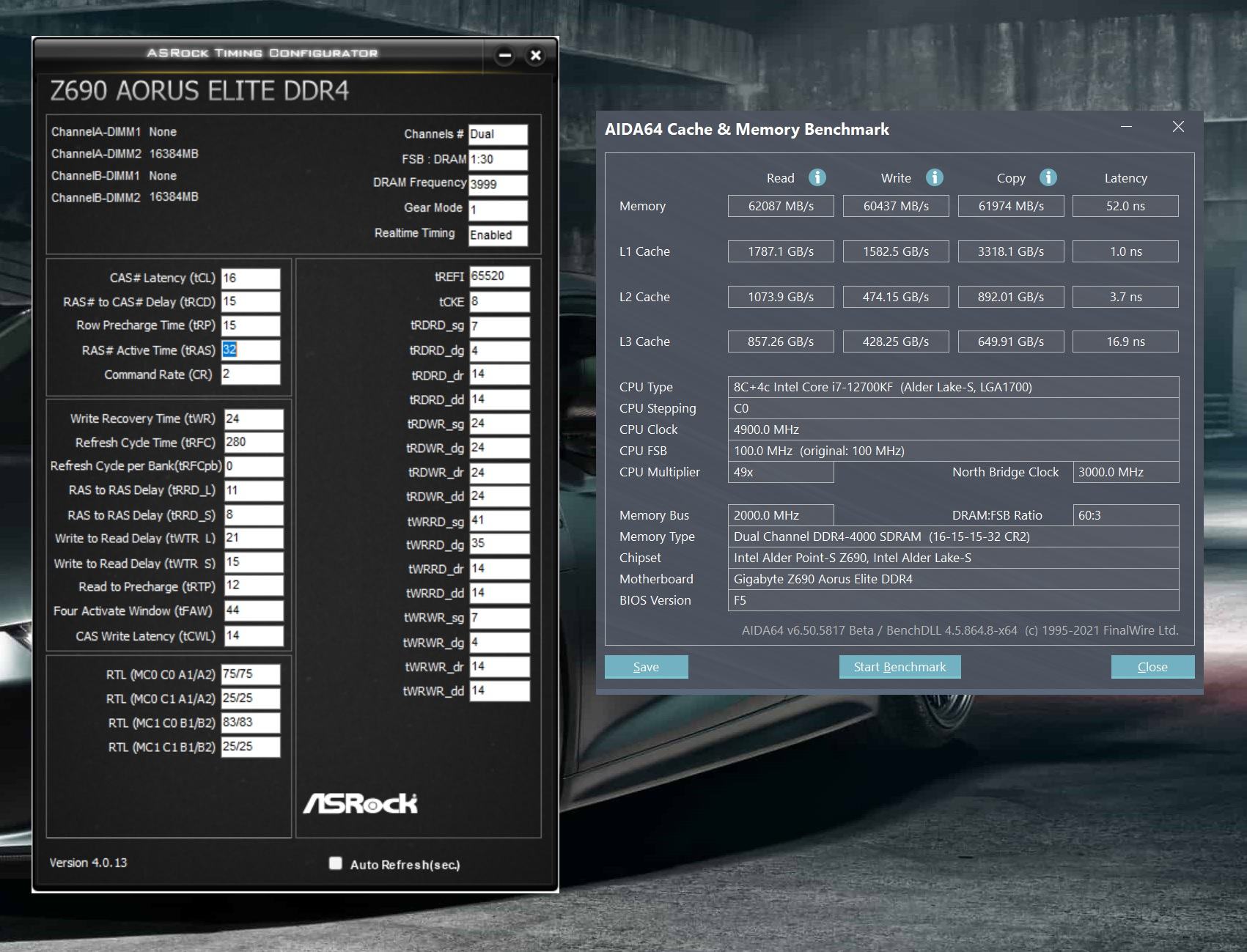Click the Copy info icon in AIDA64
Screen dimensions: 1247x952
tap(1048, 177)
